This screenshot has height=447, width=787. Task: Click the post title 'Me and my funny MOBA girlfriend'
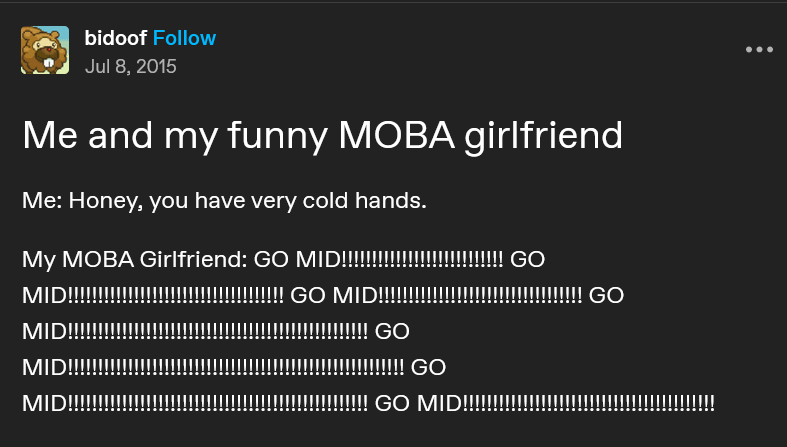click(322, 135)
